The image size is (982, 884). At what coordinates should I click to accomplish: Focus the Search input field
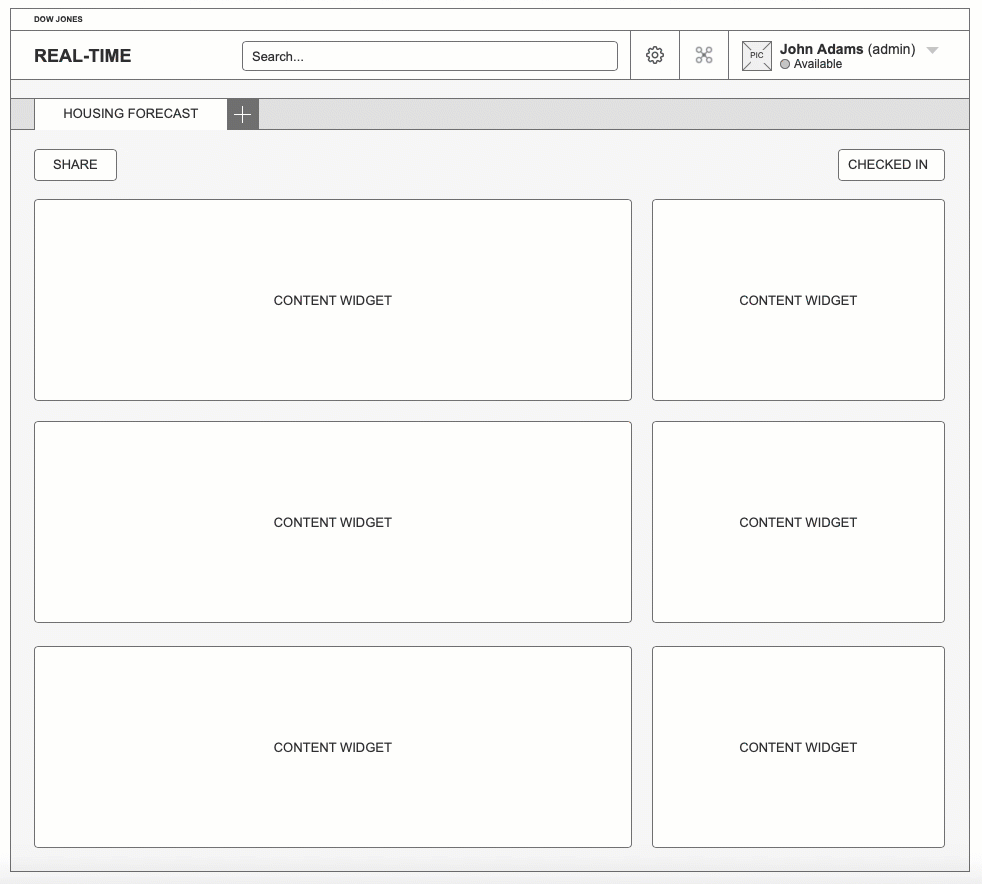(x=430, y=56)
